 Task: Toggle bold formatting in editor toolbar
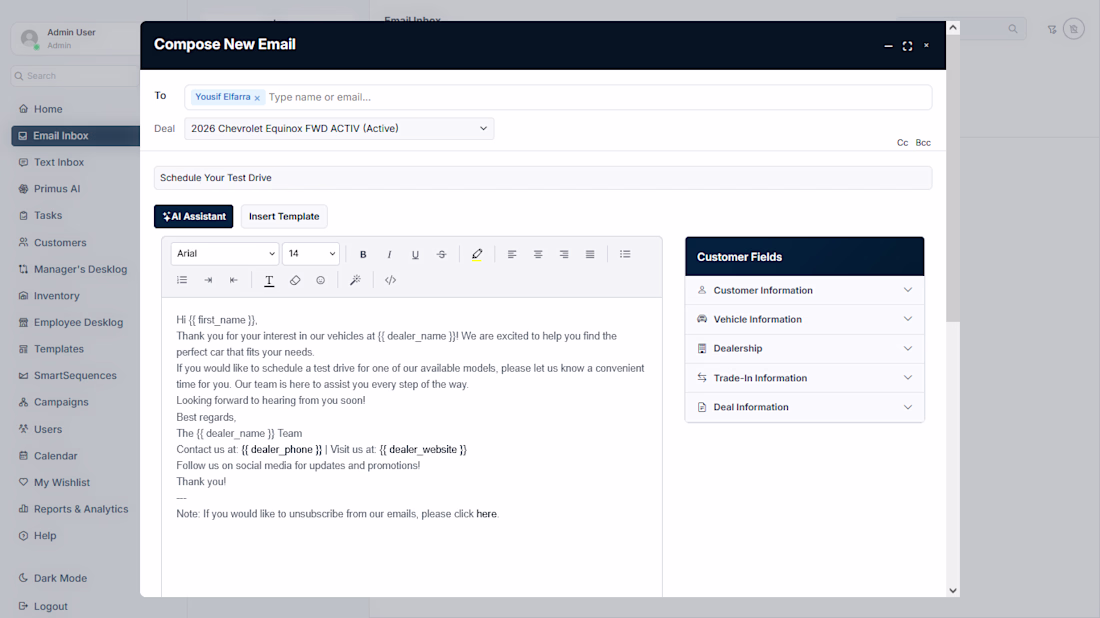[363, 254]
